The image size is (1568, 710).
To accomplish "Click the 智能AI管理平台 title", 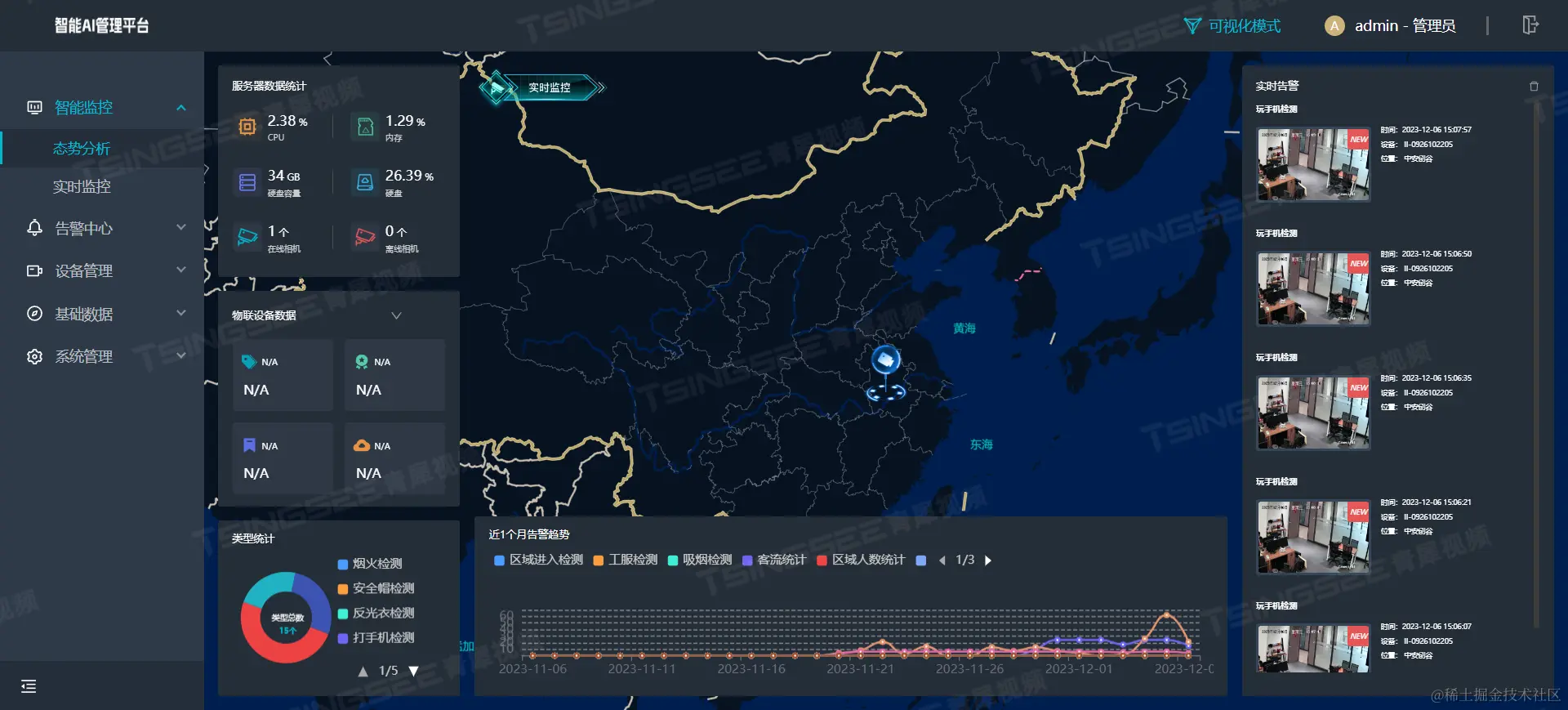I will coord(102,25).
